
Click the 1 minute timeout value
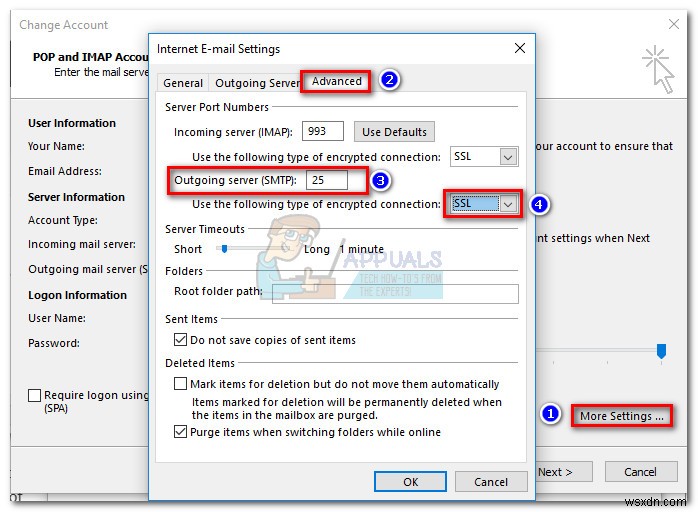click(x=361, y=249)
